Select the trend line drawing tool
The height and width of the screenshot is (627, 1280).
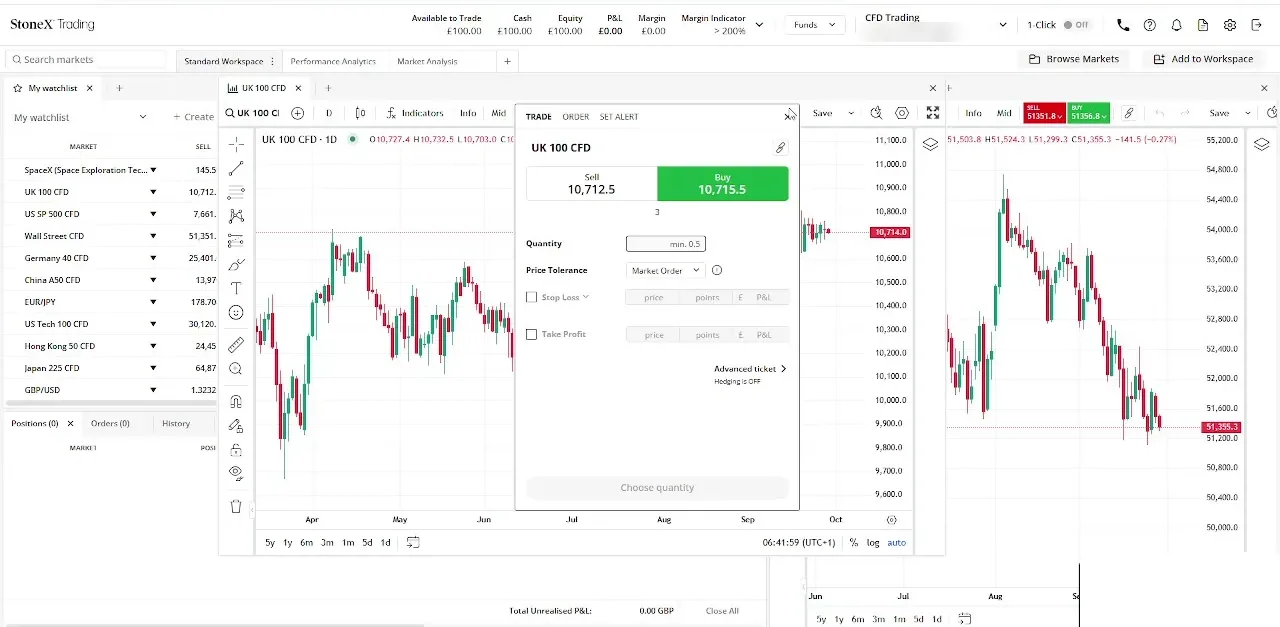pos(236,169)
